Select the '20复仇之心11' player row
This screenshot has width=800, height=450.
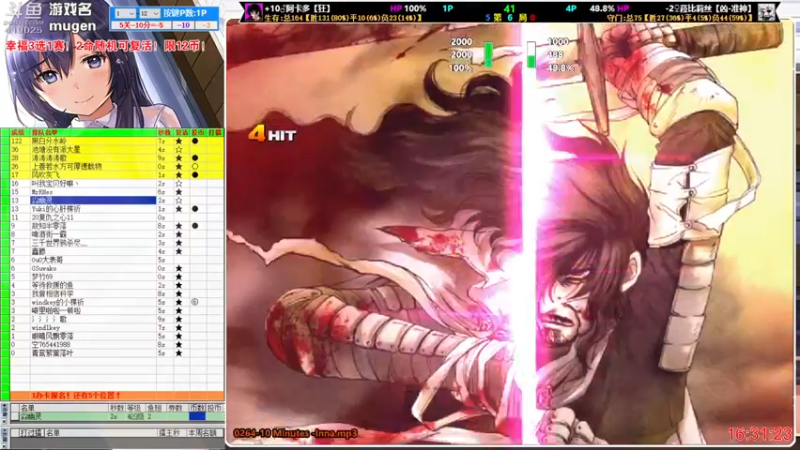pyautogui.click(x=117, y=217)
